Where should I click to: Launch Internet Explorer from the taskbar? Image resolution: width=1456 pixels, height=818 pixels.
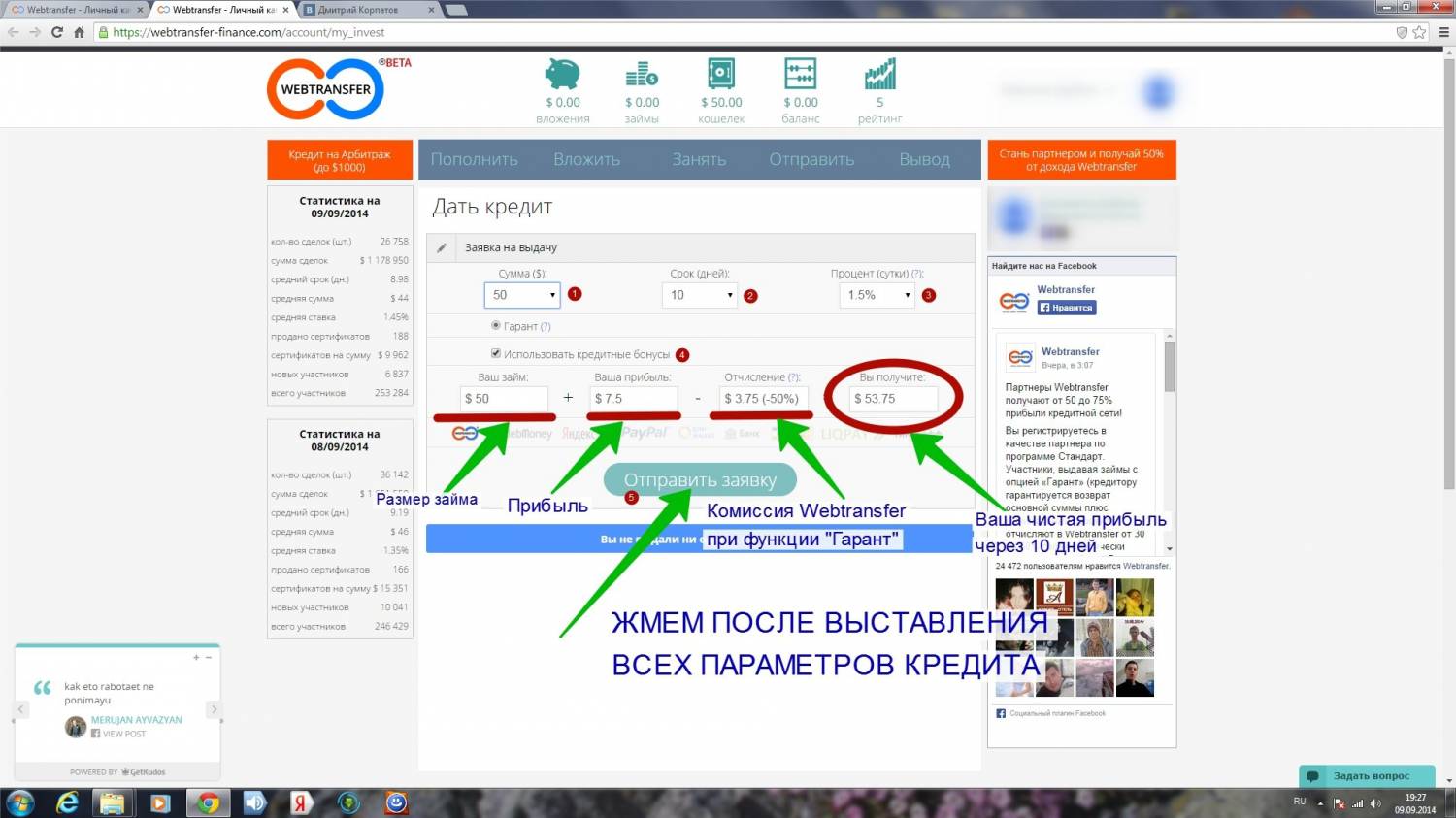click(x=67, y=803)
